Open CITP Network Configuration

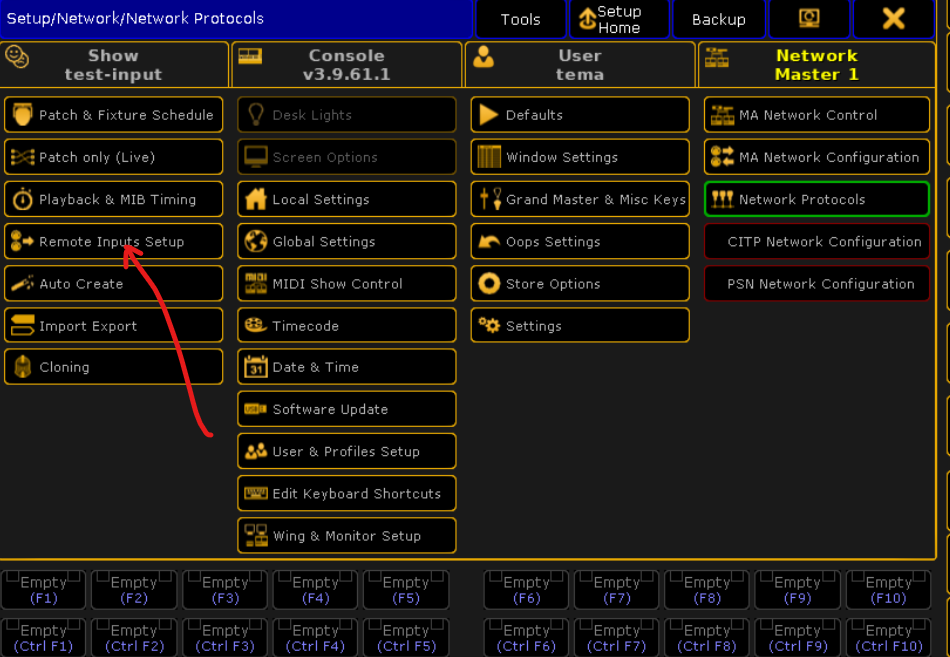click(x=817, y=241)
